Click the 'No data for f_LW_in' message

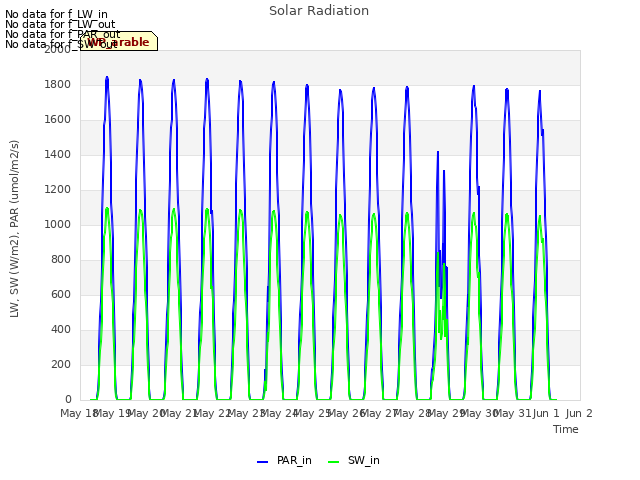point(56,14)
